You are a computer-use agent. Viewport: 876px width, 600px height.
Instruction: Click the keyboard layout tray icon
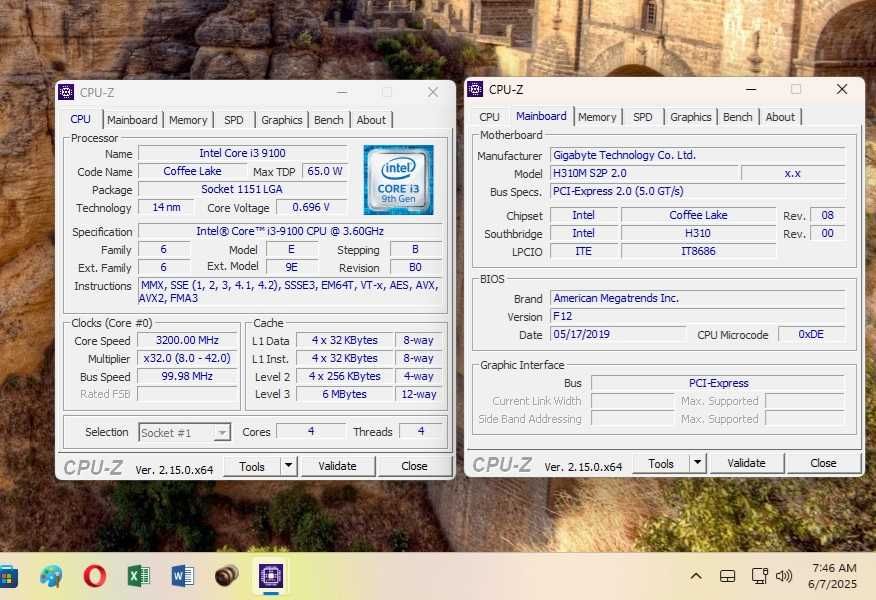[727, 576]
